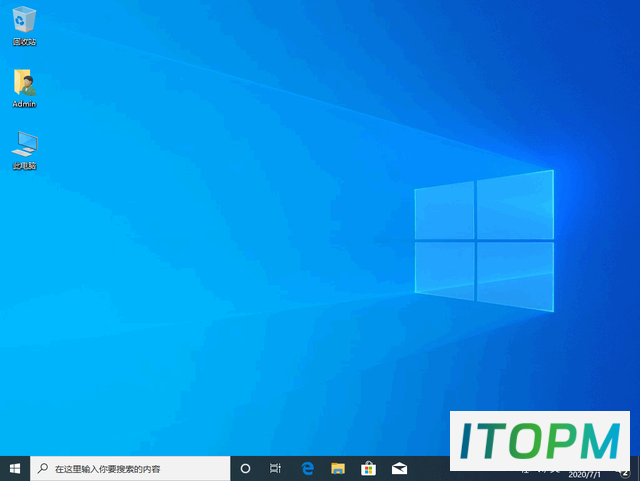Image resolution: width=640 pixels, height=481 pixels.
Task: Launch Microsoft Store from the taskbar
Action: [x=369, y=468]
